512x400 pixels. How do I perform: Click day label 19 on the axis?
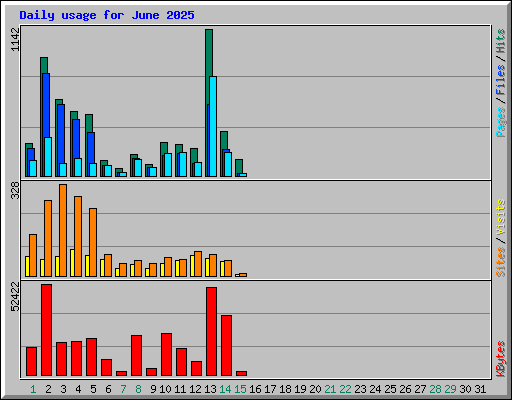pyautogui.click(x=300, y=389)
